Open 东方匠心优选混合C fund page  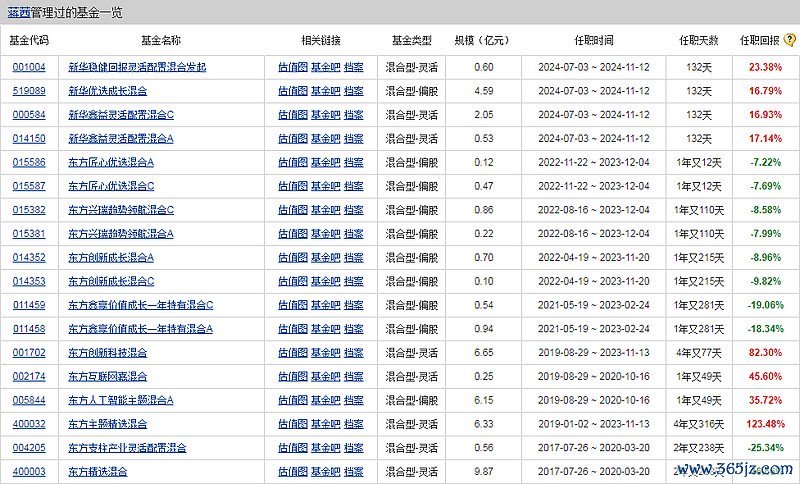(x=111, y=186)
